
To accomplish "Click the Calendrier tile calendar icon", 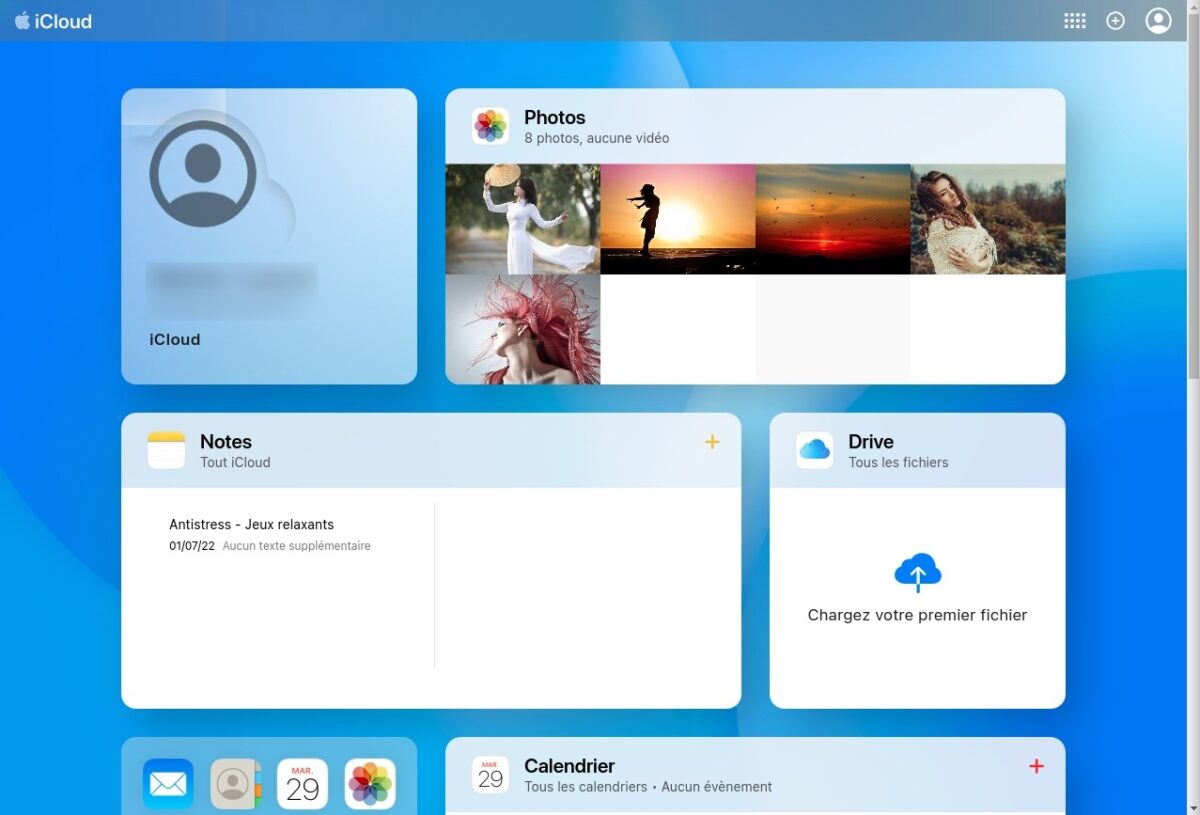I will (x=491, y=775).
